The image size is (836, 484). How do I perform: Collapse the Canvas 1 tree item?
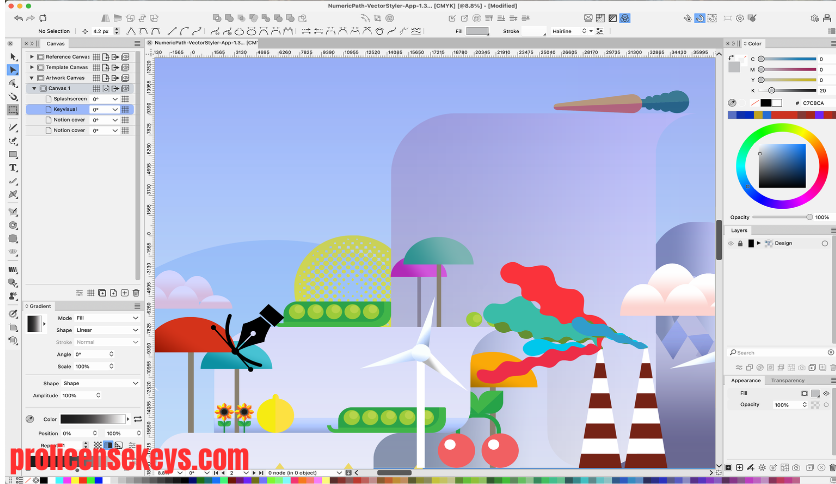pos(35,88)
